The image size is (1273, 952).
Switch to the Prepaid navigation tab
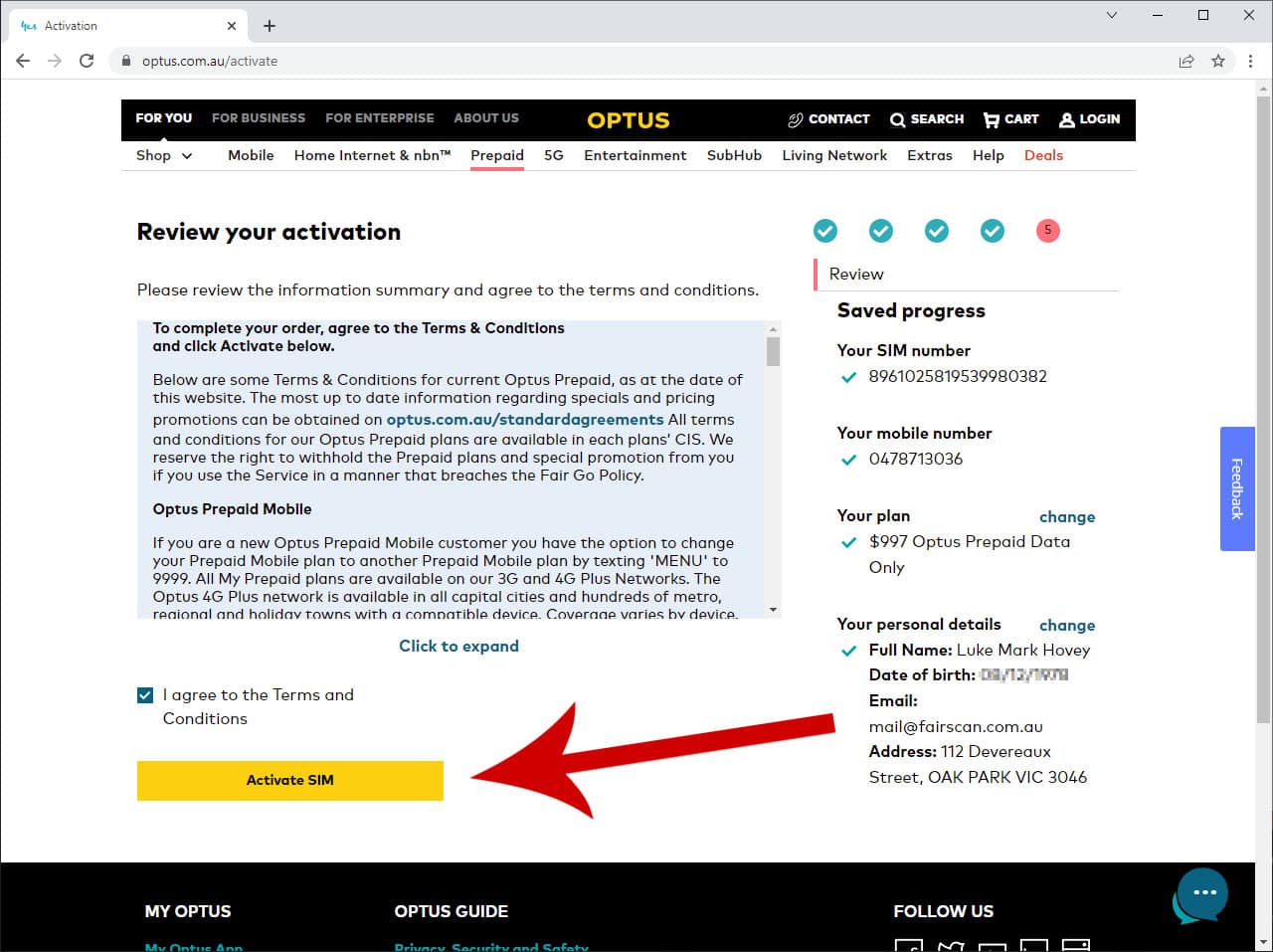(497, 155)
